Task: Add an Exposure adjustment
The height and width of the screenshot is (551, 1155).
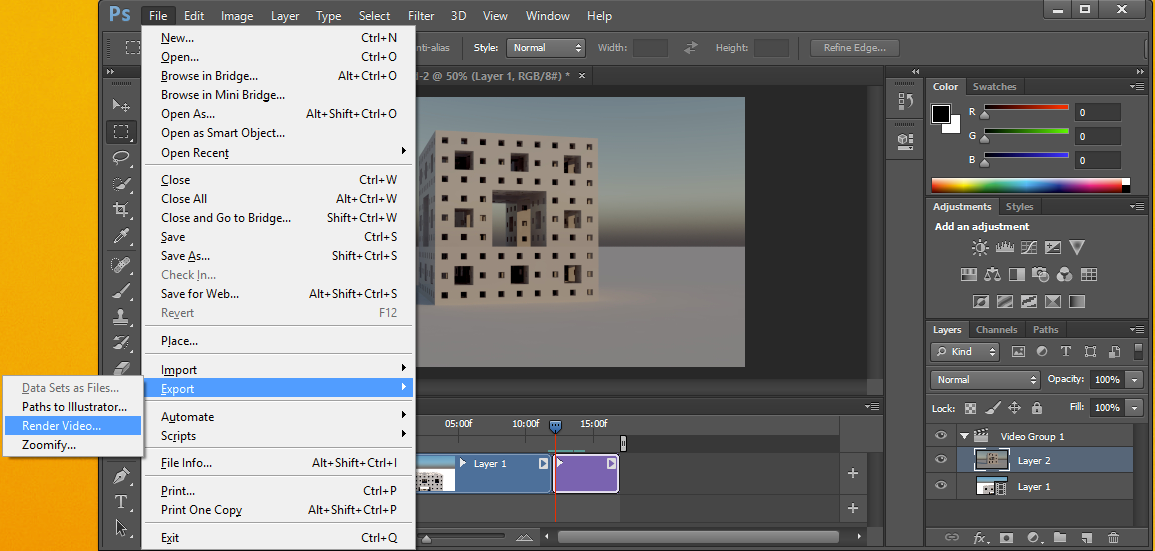Action: coord(1053,248)
